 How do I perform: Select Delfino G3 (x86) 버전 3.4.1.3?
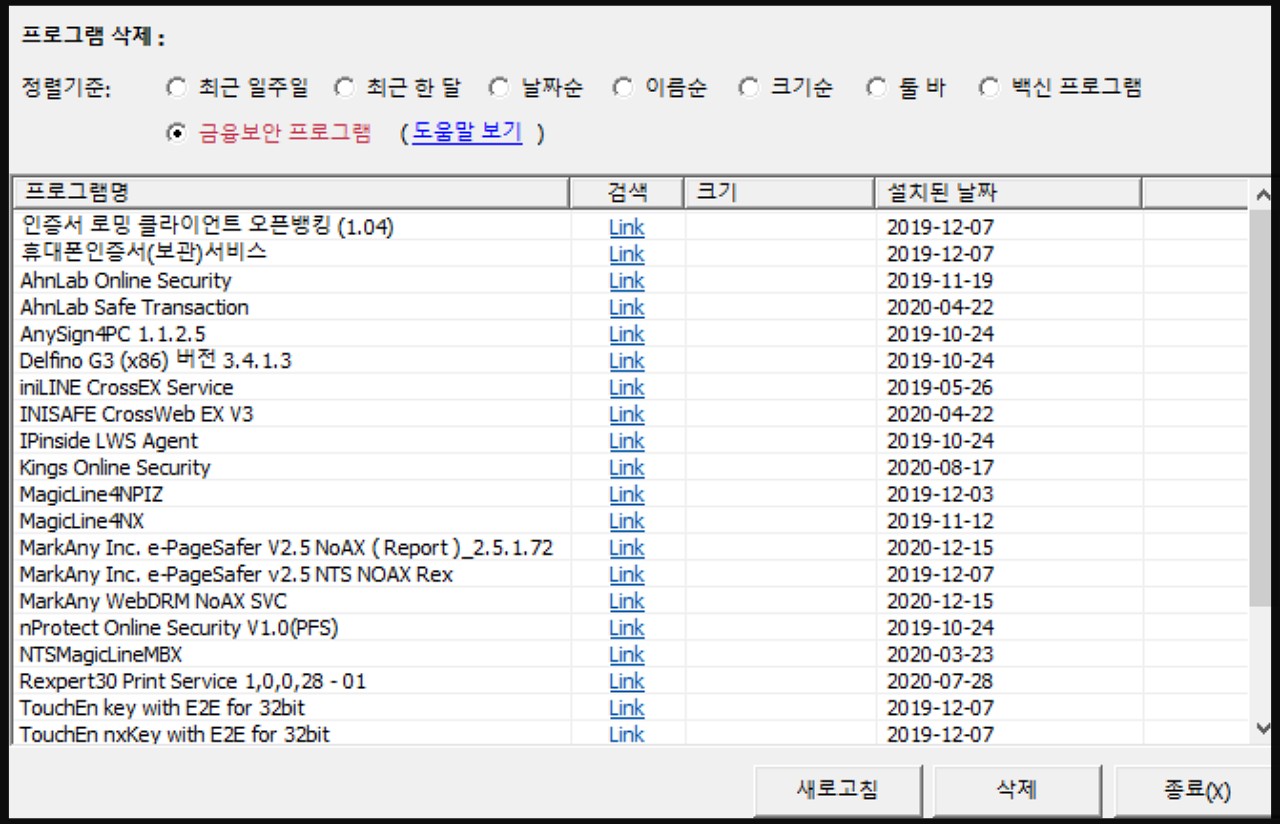point(155,361)
